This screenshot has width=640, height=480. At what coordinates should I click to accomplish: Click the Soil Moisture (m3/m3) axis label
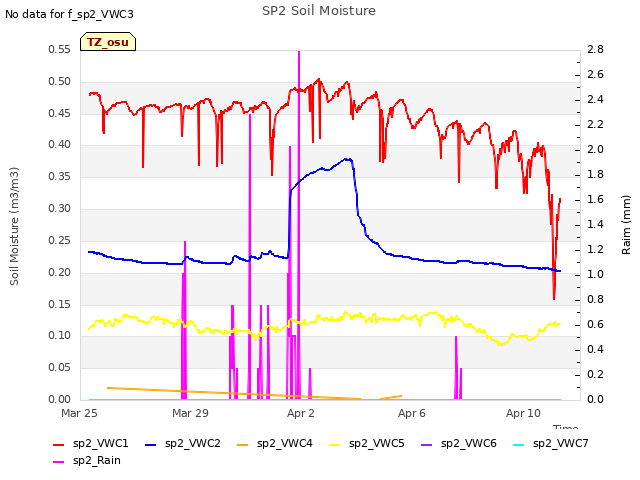(14, 226)
